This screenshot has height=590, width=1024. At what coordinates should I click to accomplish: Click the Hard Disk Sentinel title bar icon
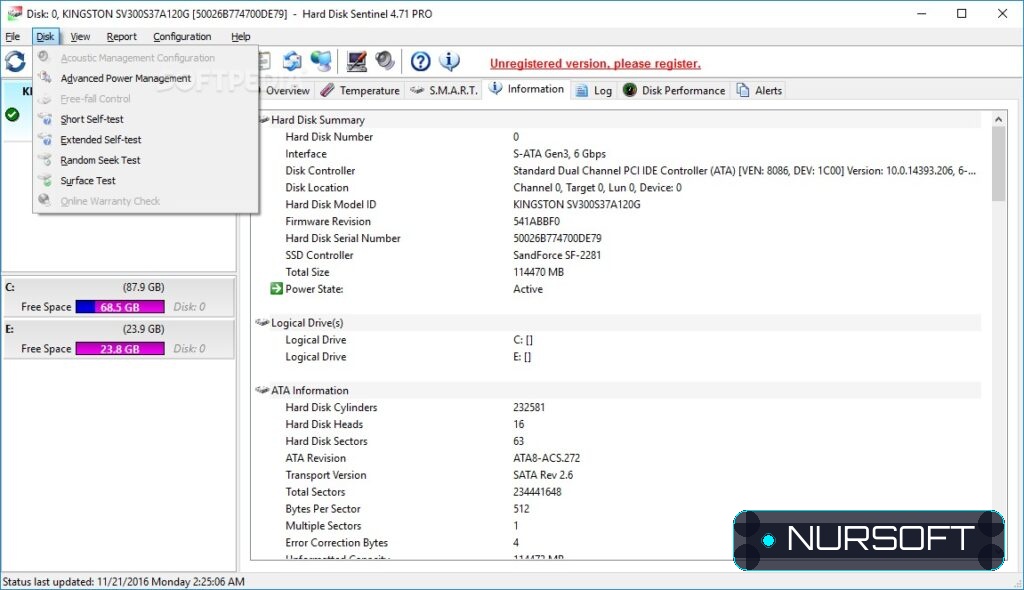tap(14, 13)
